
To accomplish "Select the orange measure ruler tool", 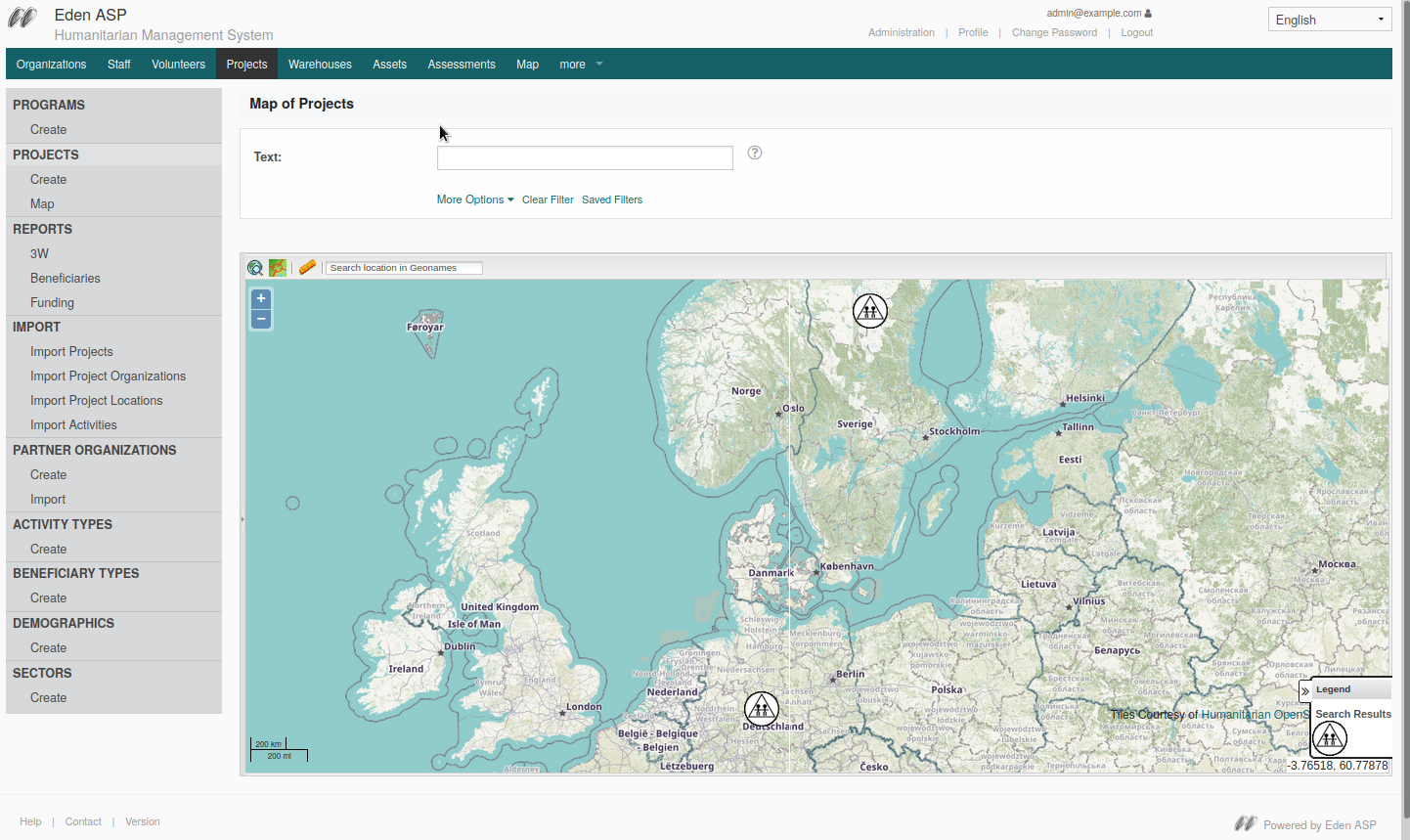I will pyautogui.click(x=307, y=268).
